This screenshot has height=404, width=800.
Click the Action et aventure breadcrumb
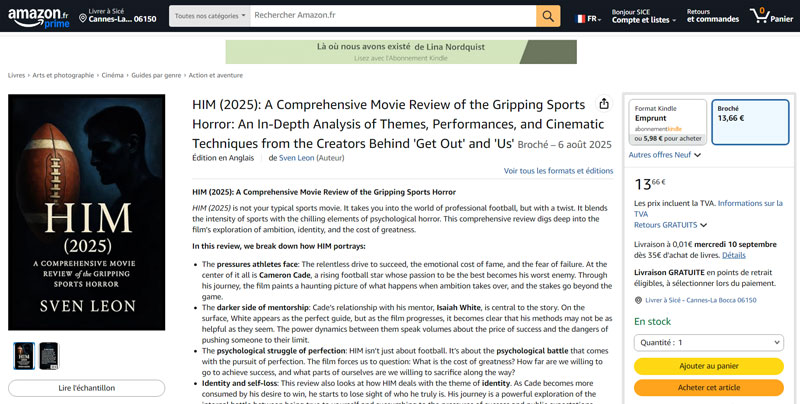(x=216, y=75)
